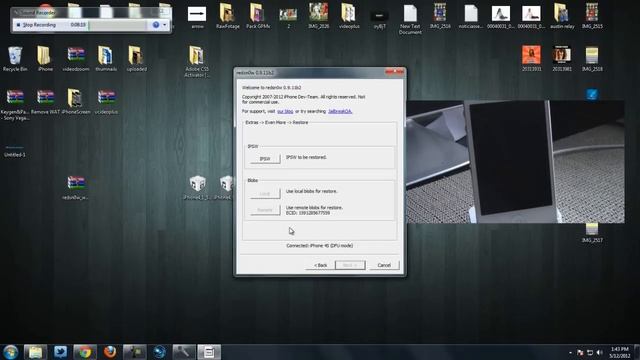Show hidden system tray icons

(x=570, y=352)
